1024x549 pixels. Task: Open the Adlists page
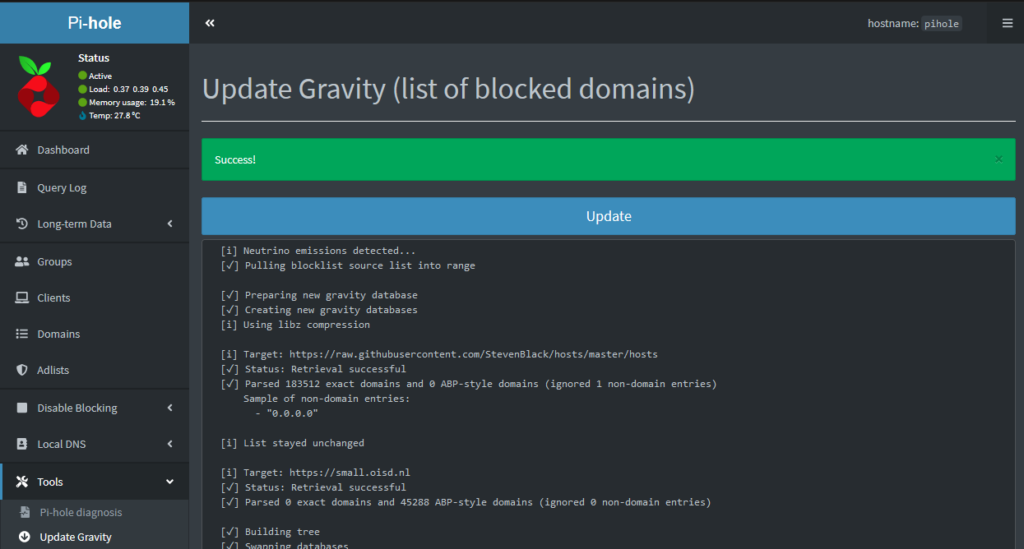coord(95,369)
